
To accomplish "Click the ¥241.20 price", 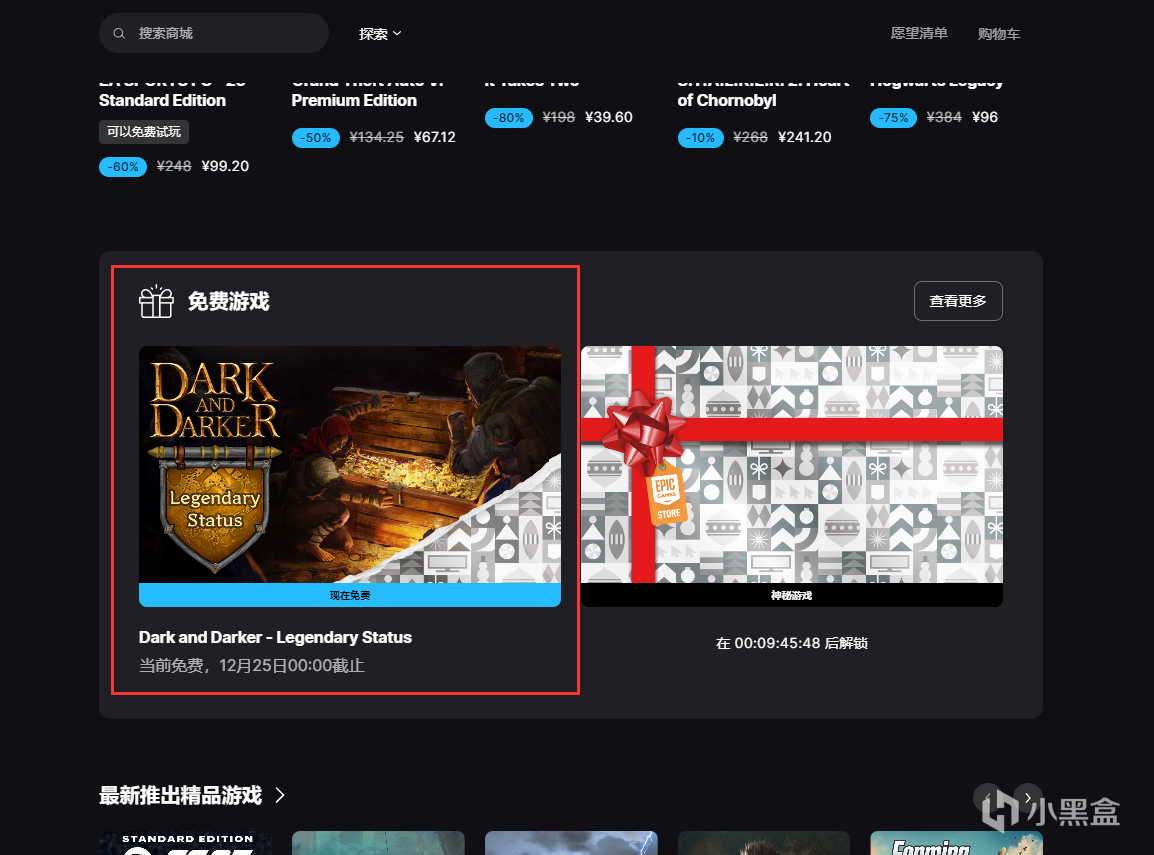I will pos(804,137).
